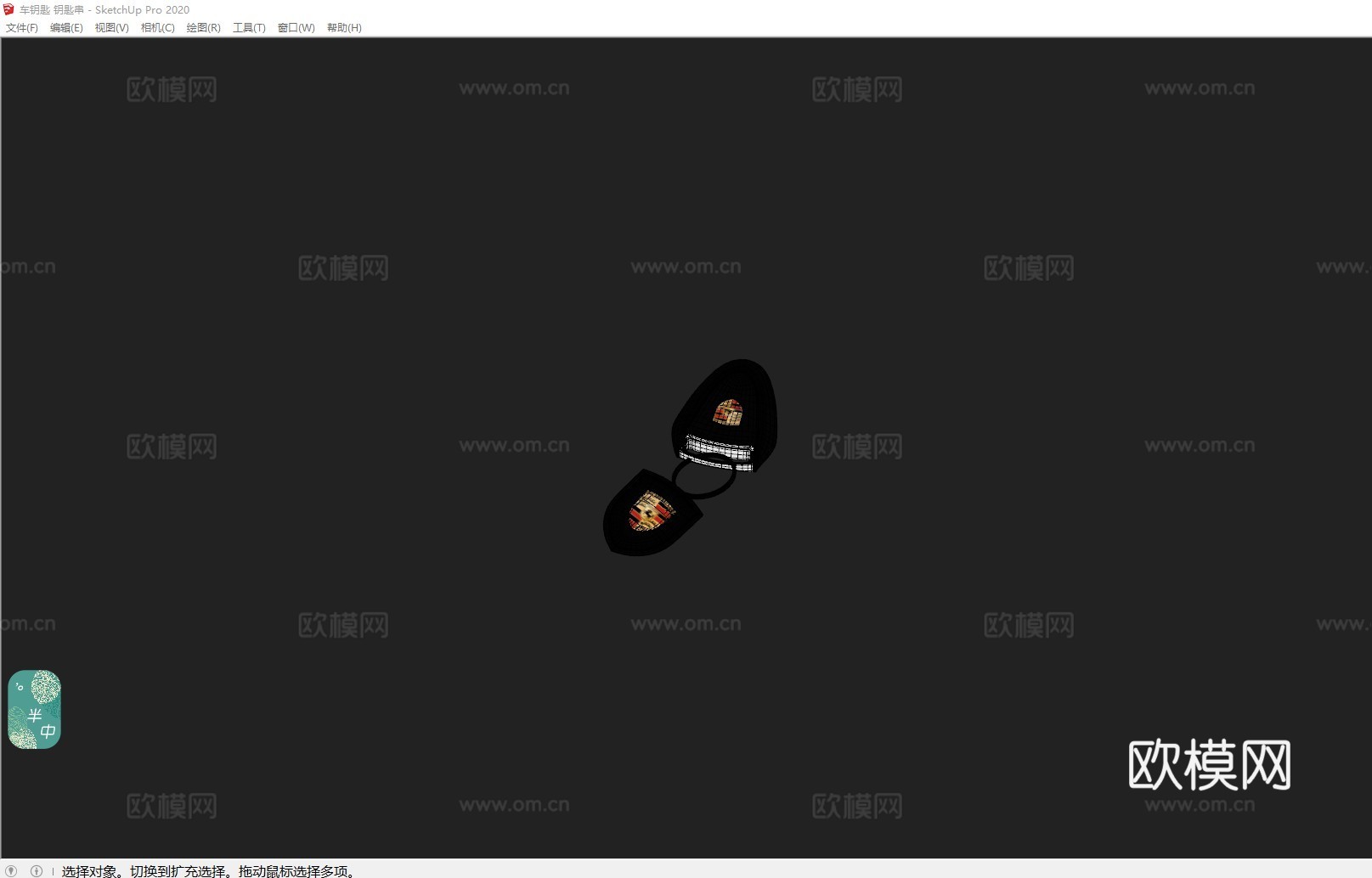
Task: Open the 文件(F) menu
Action: [22, 28]
